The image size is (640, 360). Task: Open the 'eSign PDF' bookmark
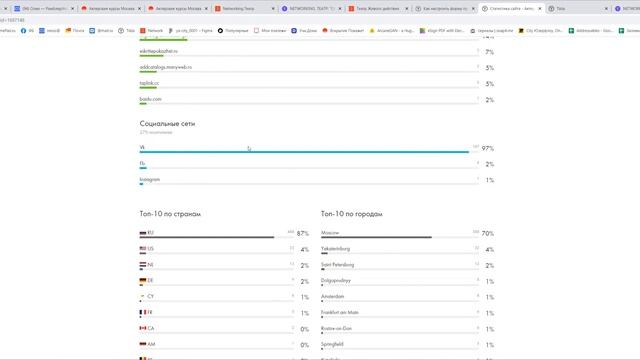pos(442,31)
